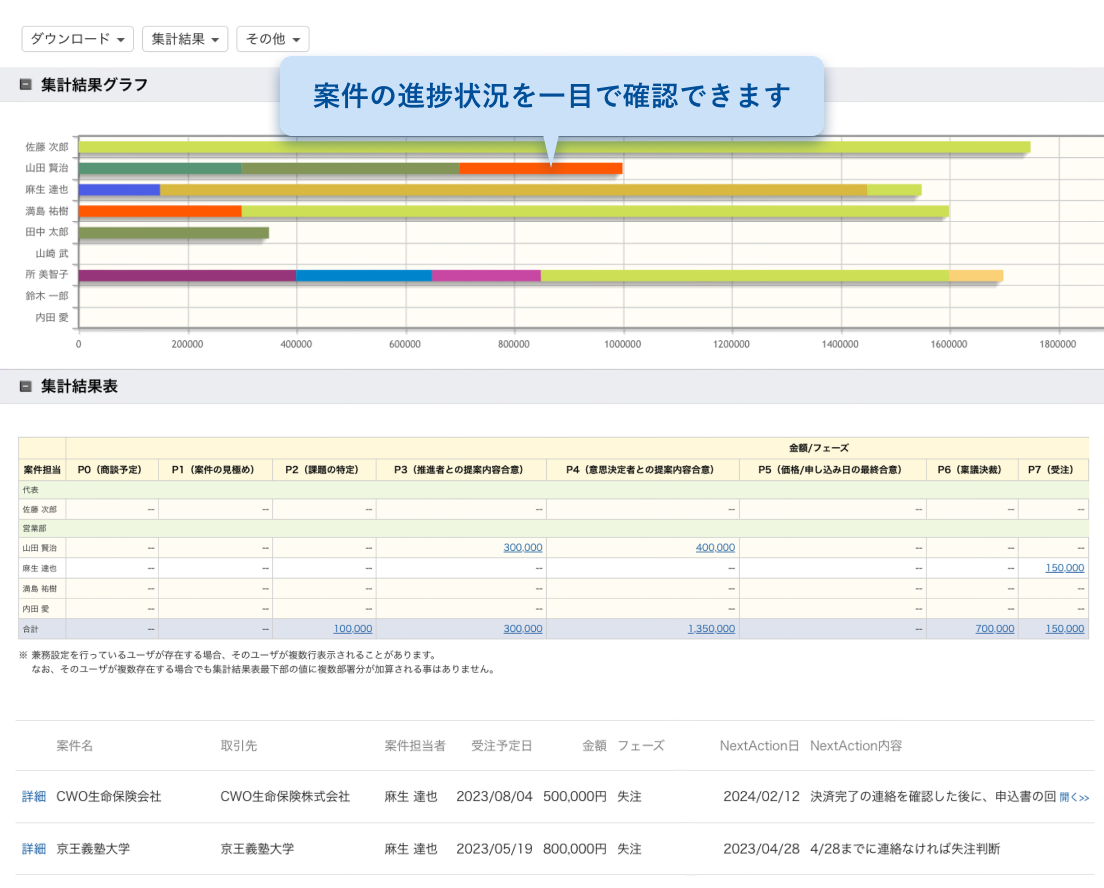Click the 合計 row label
Image resolution: width=1104 pixels, height=888 pixels.
(x=30, y=629)
